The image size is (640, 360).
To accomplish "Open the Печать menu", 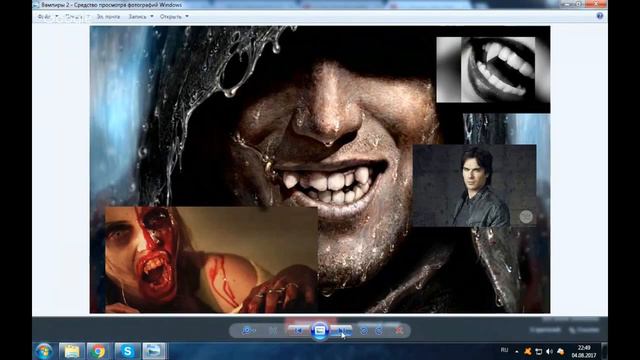I will coord(77,17).
